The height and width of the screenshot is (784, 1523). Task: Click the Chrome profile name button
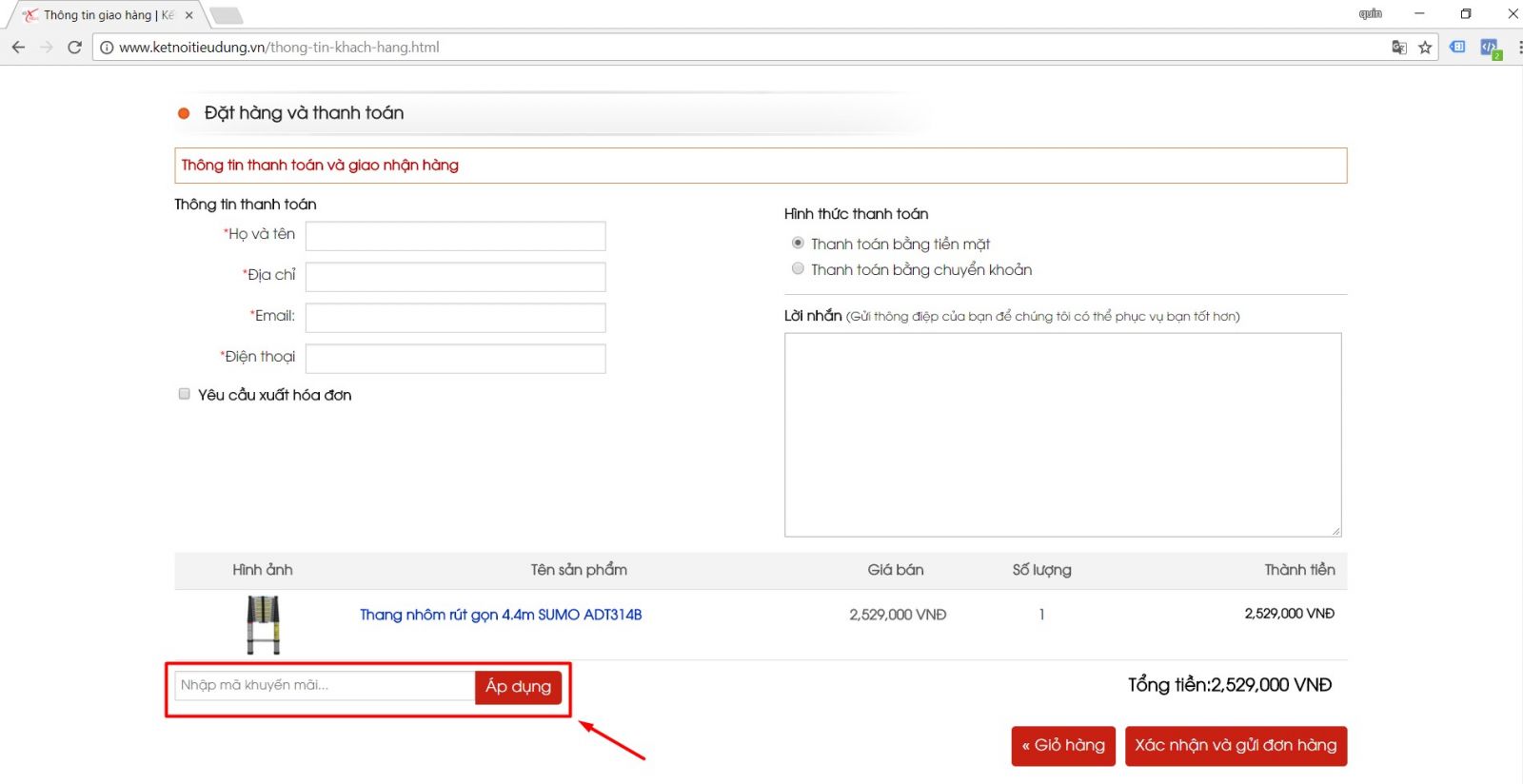tap(1370, 14)
